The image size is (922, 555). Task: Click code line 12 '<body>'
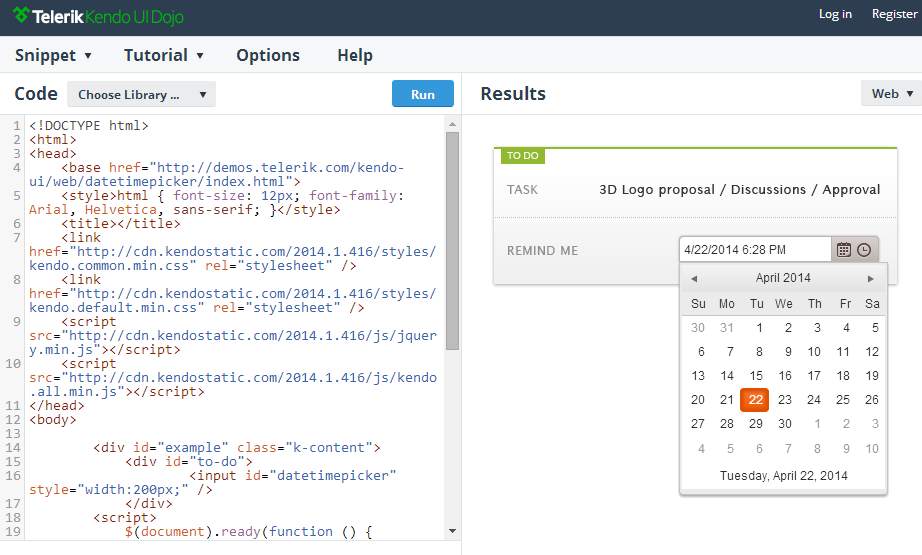53,420
